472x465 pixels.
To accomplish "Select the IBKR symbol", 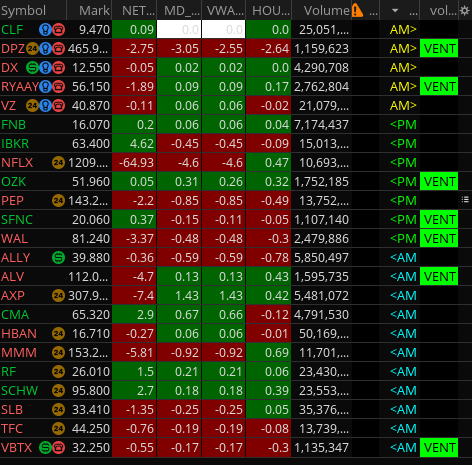I will (x=15, y=144).
